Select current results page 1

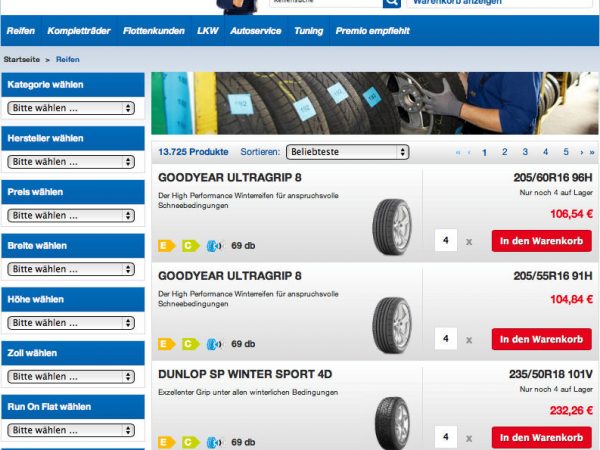click(484, 153)
